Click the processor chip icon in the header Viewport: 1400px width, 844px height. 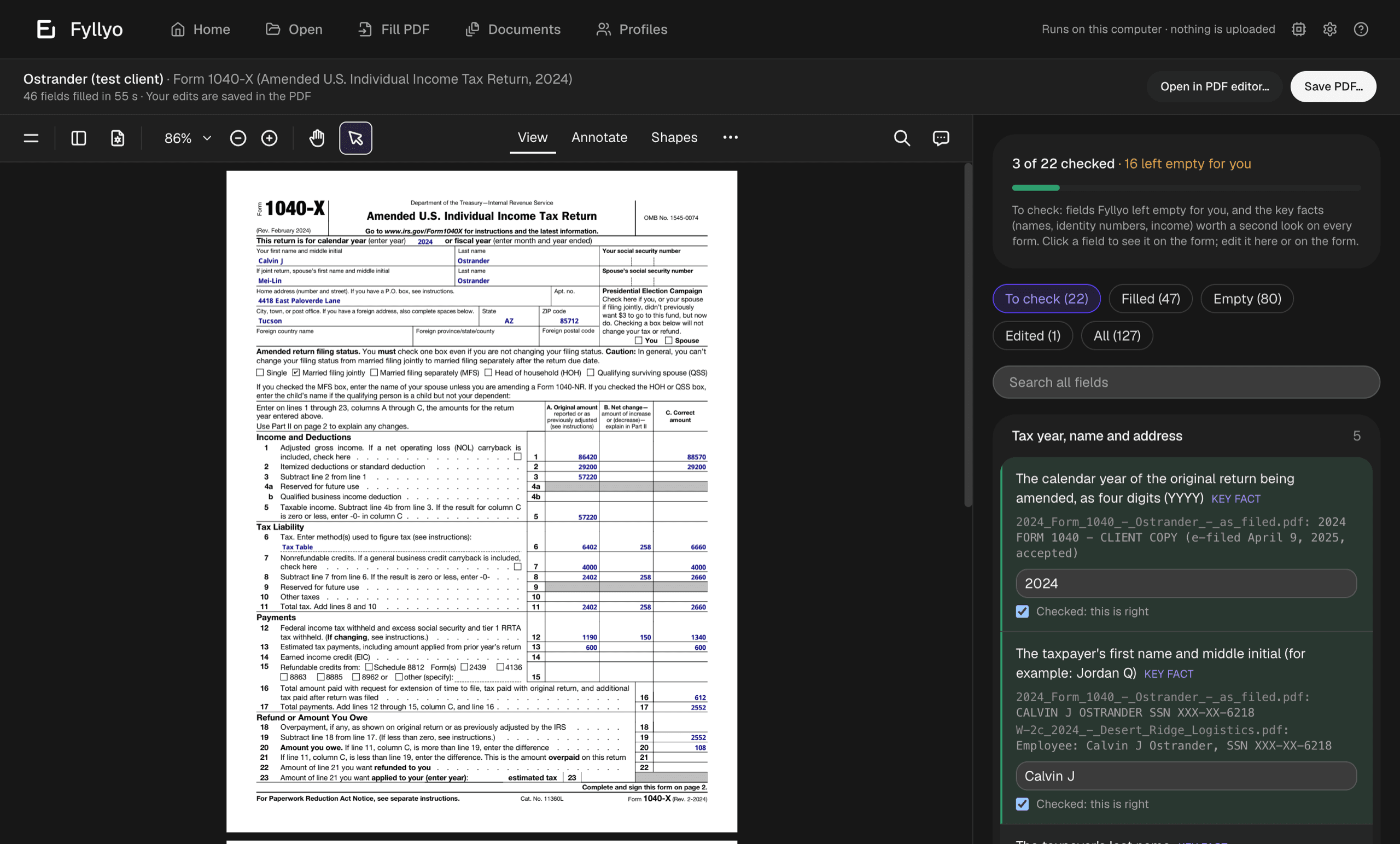1299,29
